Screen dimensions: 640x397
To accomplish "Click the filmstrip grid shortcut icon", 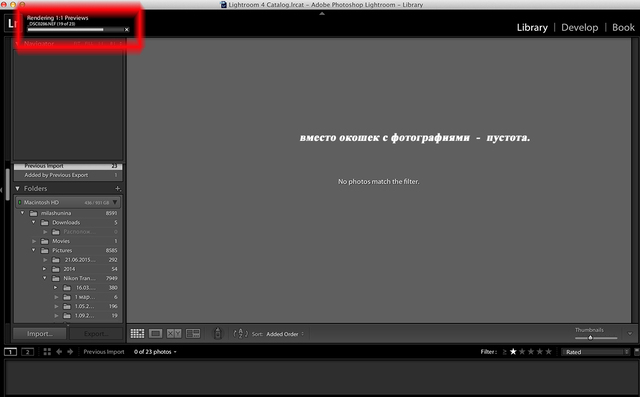I will click(x=47, y=352).
